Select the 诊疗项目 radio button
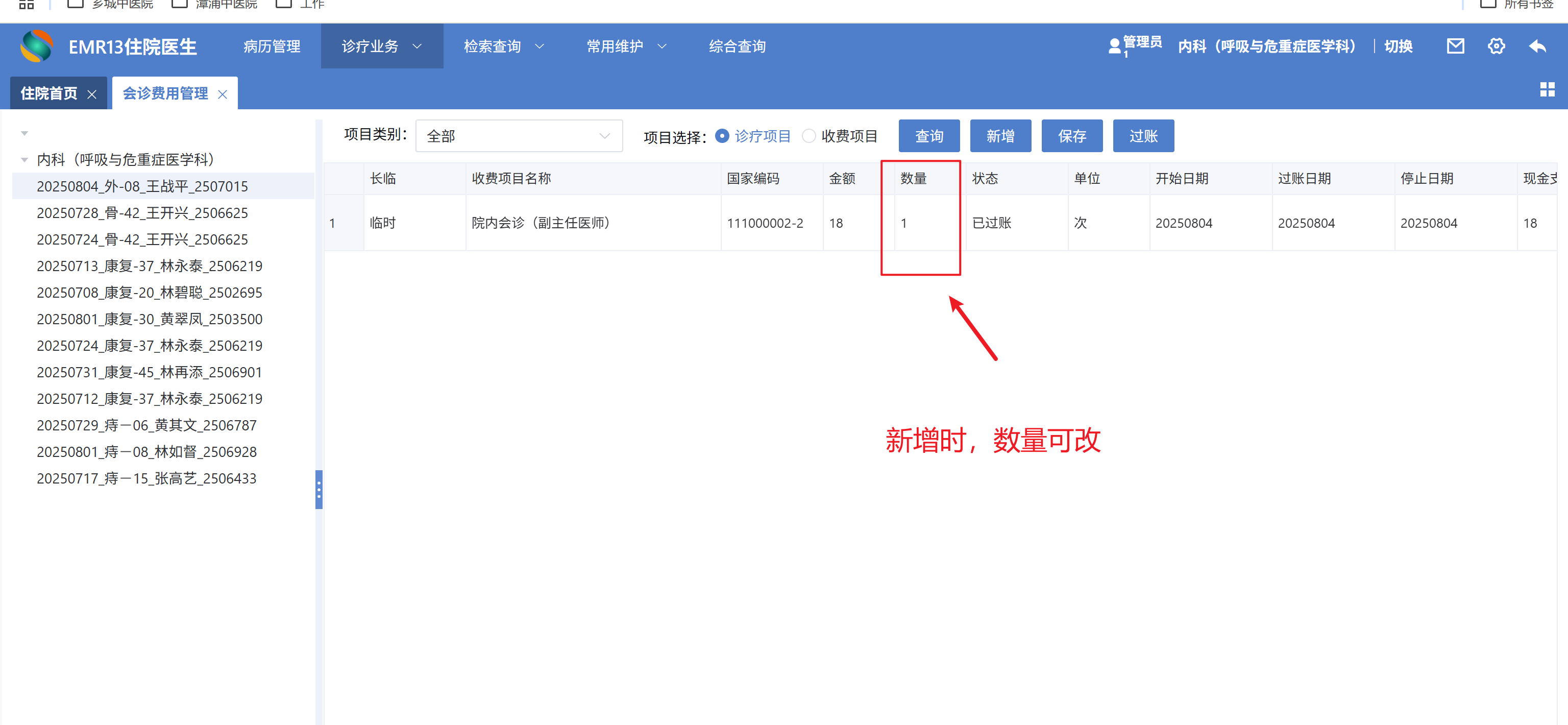Screen dimensions: 1568x725 [x=722, y=136]
